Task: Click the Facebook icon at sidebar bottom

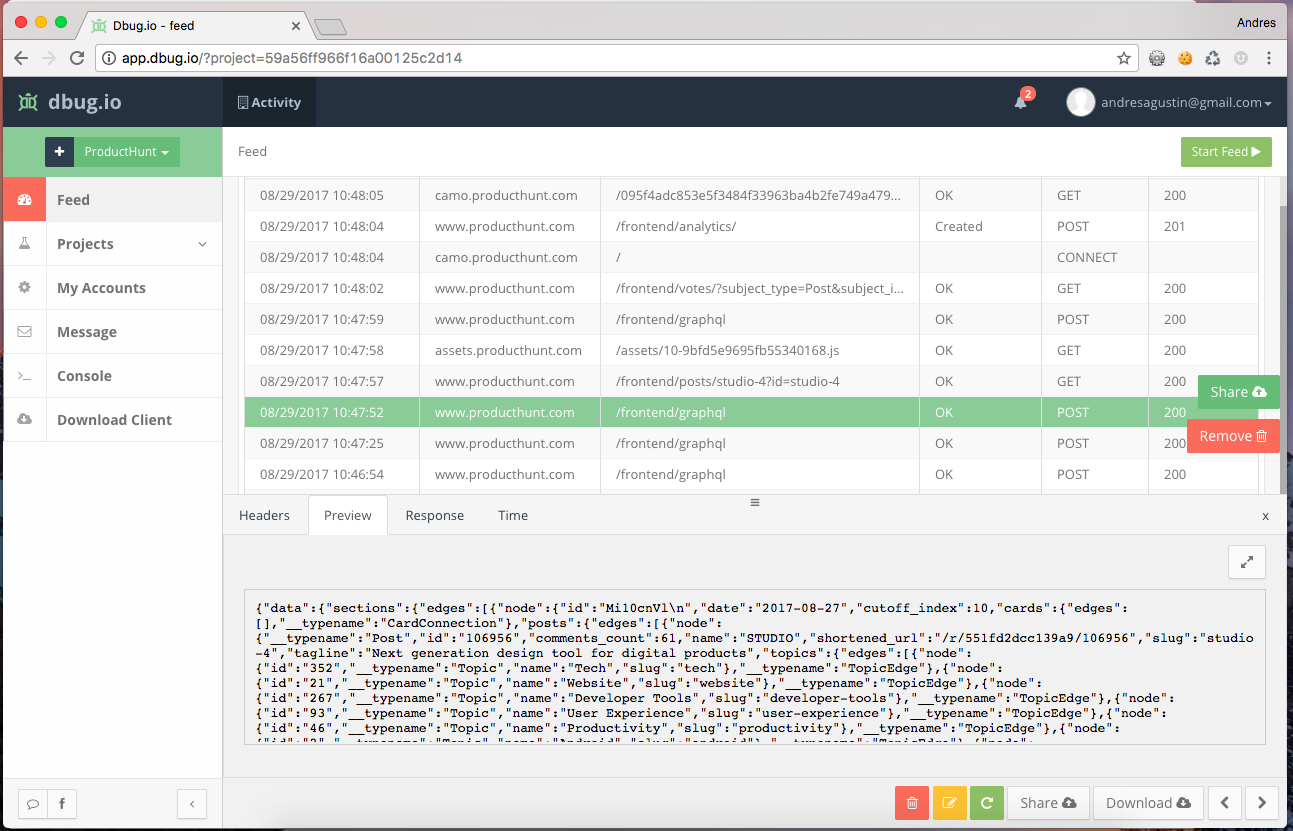Action: (61, 803)
